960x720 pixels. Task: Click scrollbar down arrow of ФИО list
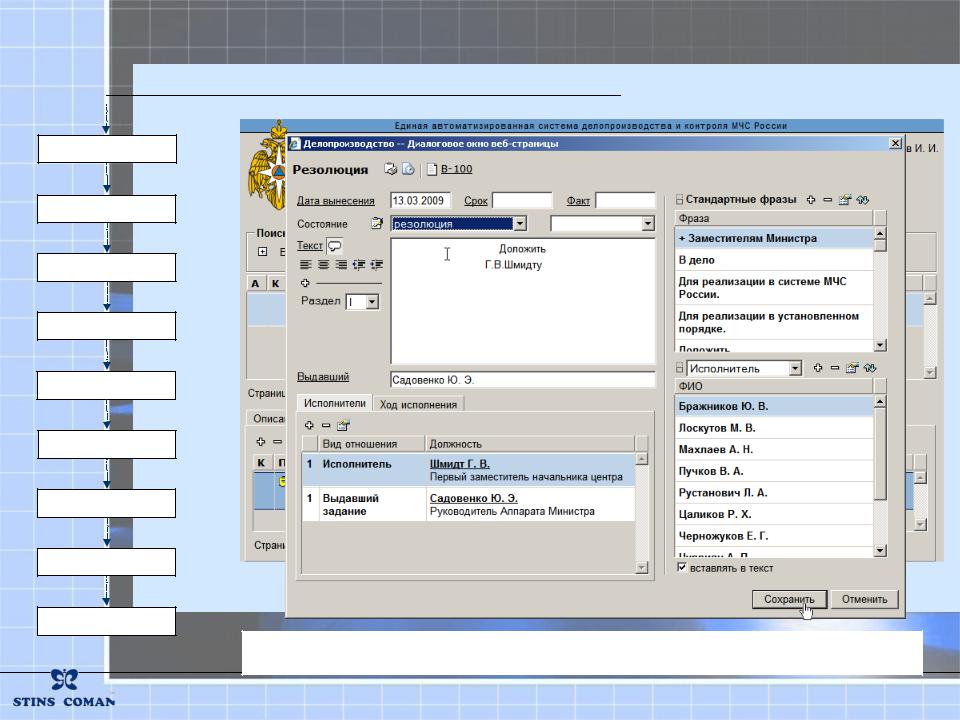[x=880, y=550]
